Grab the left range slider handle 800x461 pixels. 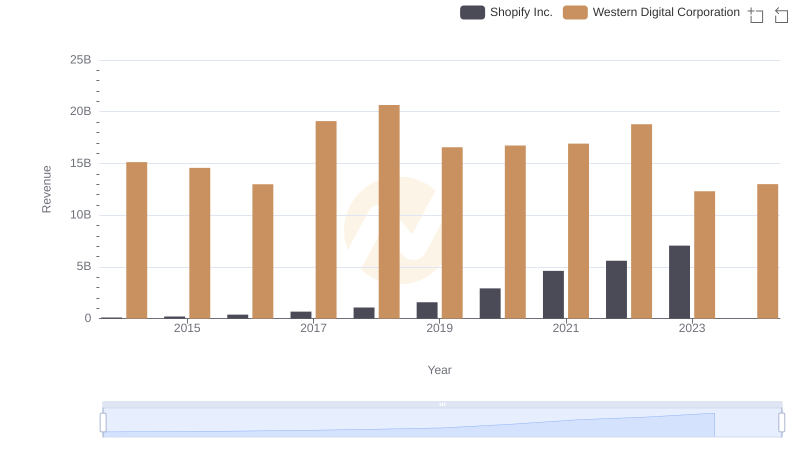pyautogui.click(x=103, y=422)
